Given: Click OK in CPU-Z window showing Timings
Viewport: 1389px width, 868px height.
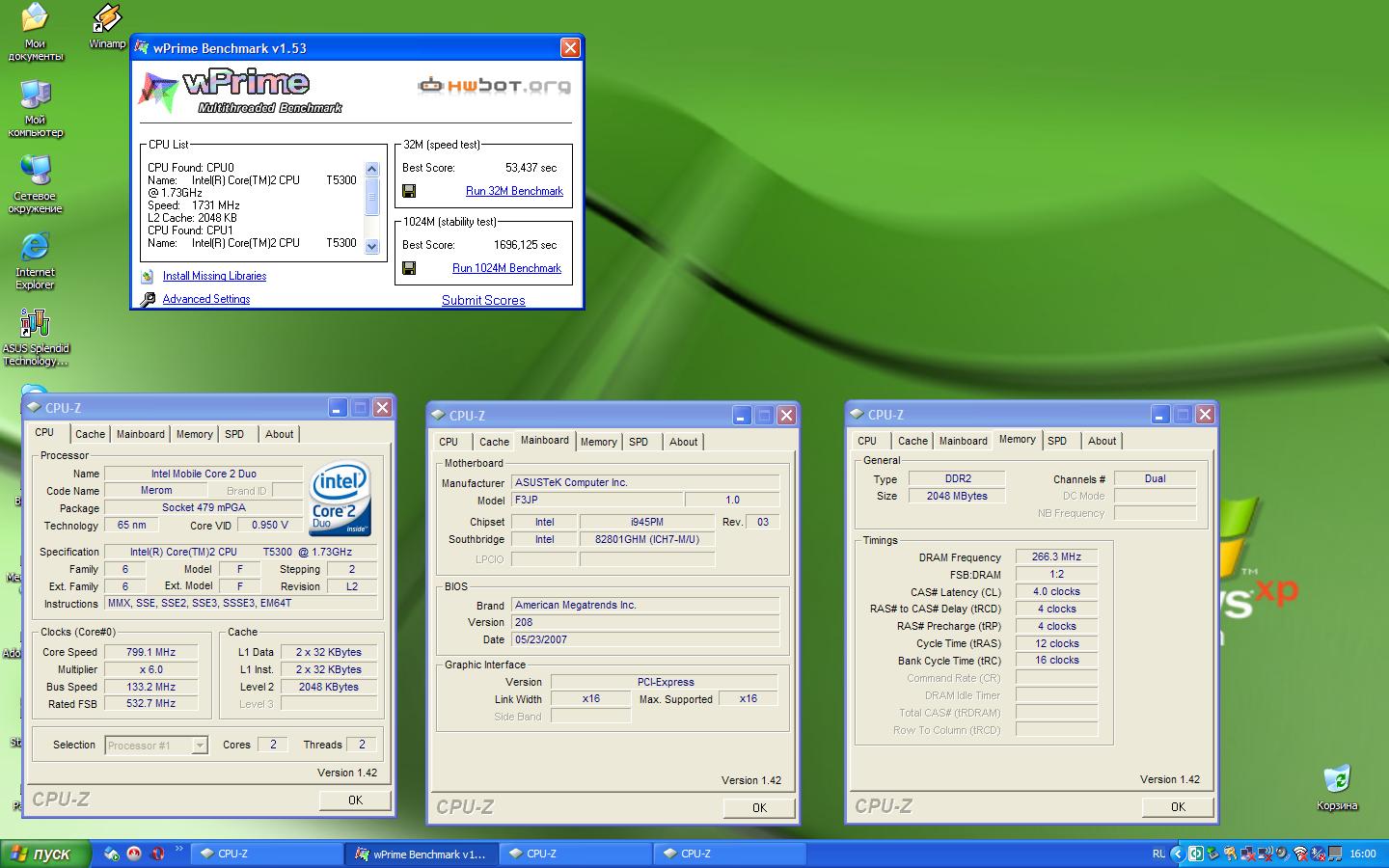Looking at the screenshot, I should coord(1178,806).
